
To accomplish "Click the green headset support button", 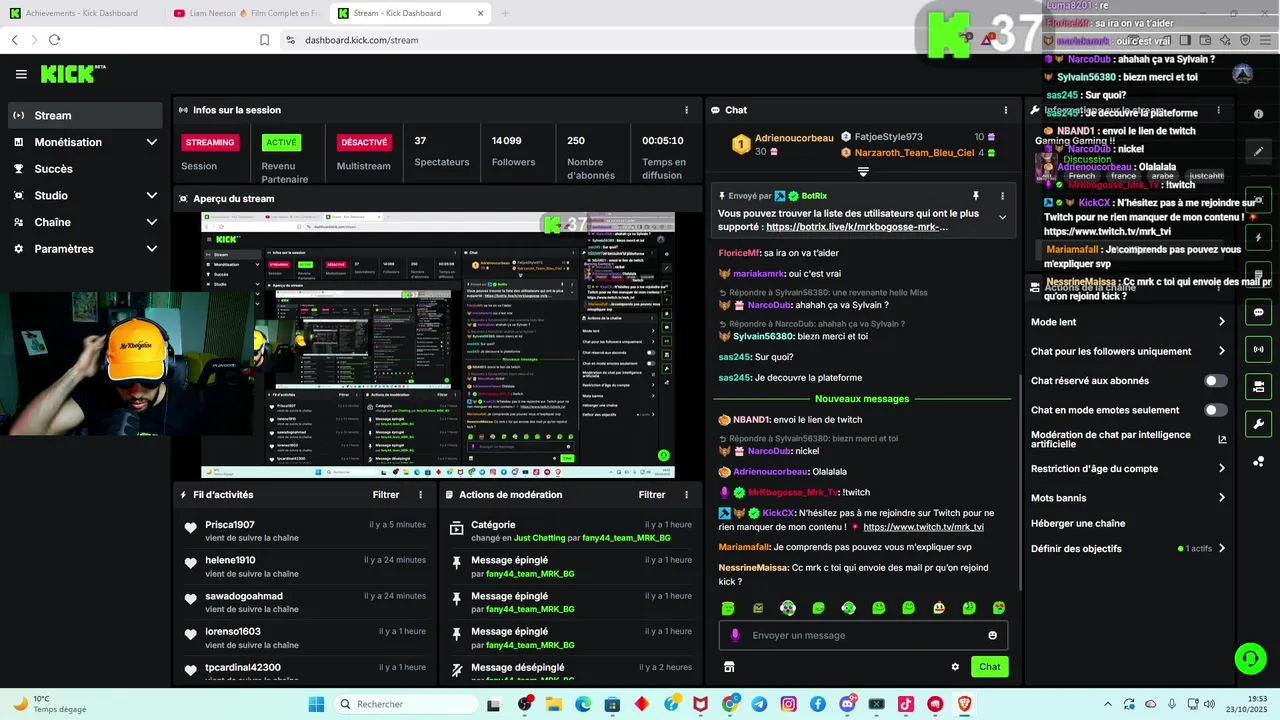I will click(x=1250, y=658).
